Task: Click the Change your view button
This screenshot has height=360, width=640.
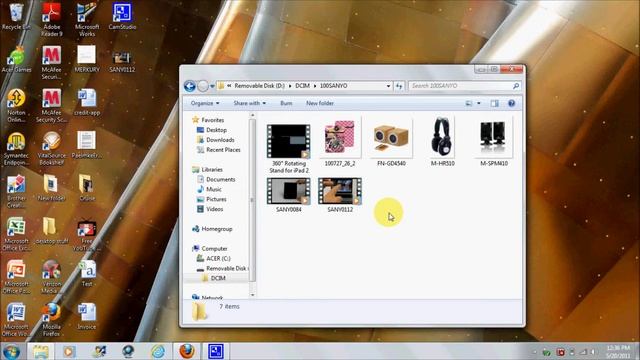Action: pos(469,104)
